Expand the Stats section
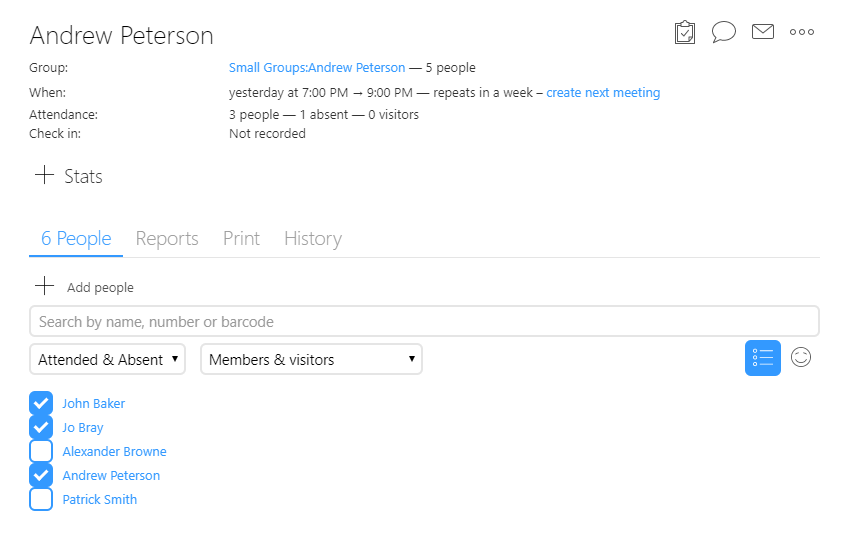 coord(83,177)
